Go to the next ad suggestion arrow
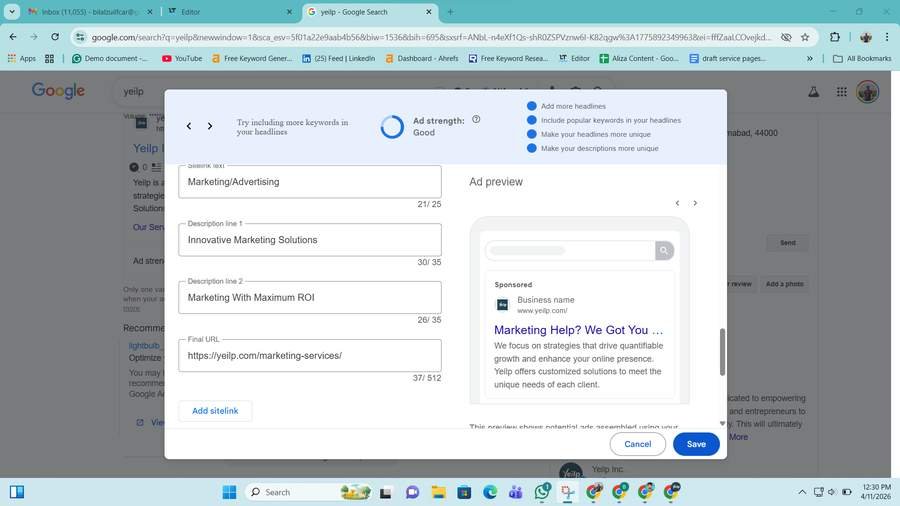The height and width of the screenshot is (506, 900). click(210, 126)
